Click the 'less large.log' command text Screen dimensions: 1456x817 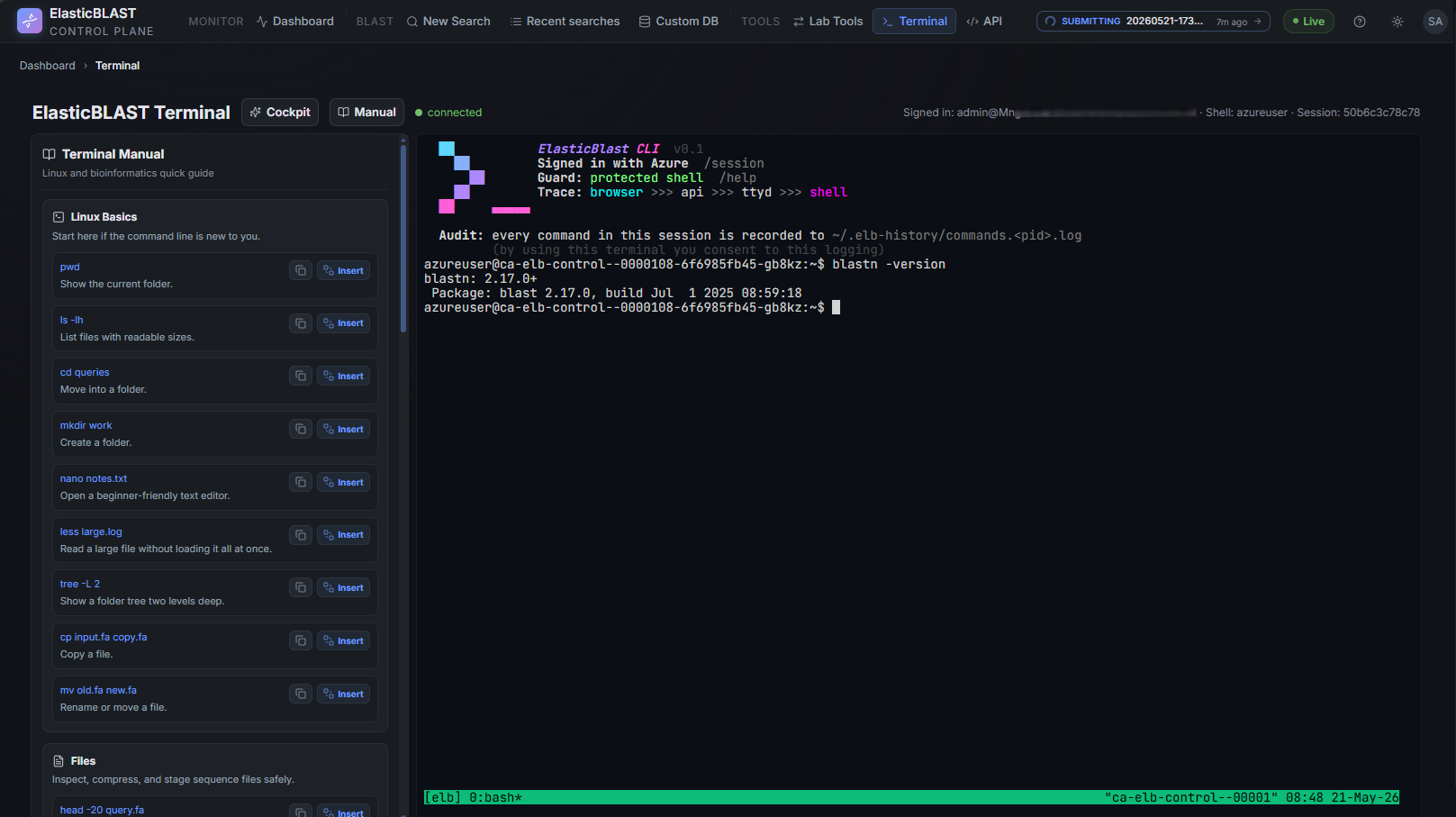pos(91,531)
